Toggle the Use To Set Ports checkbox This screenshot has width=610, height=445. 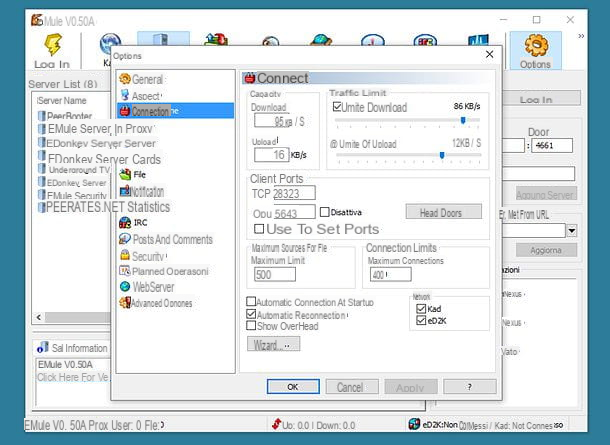(259, 229)
